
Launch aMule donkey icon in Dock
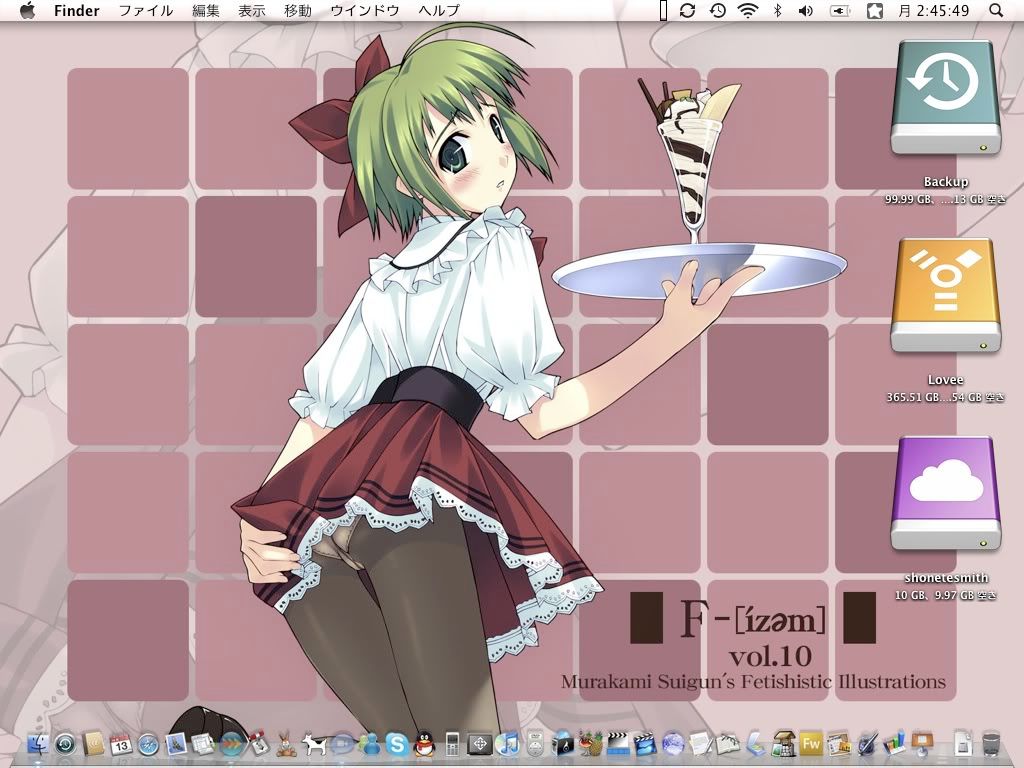coord(286,744)
